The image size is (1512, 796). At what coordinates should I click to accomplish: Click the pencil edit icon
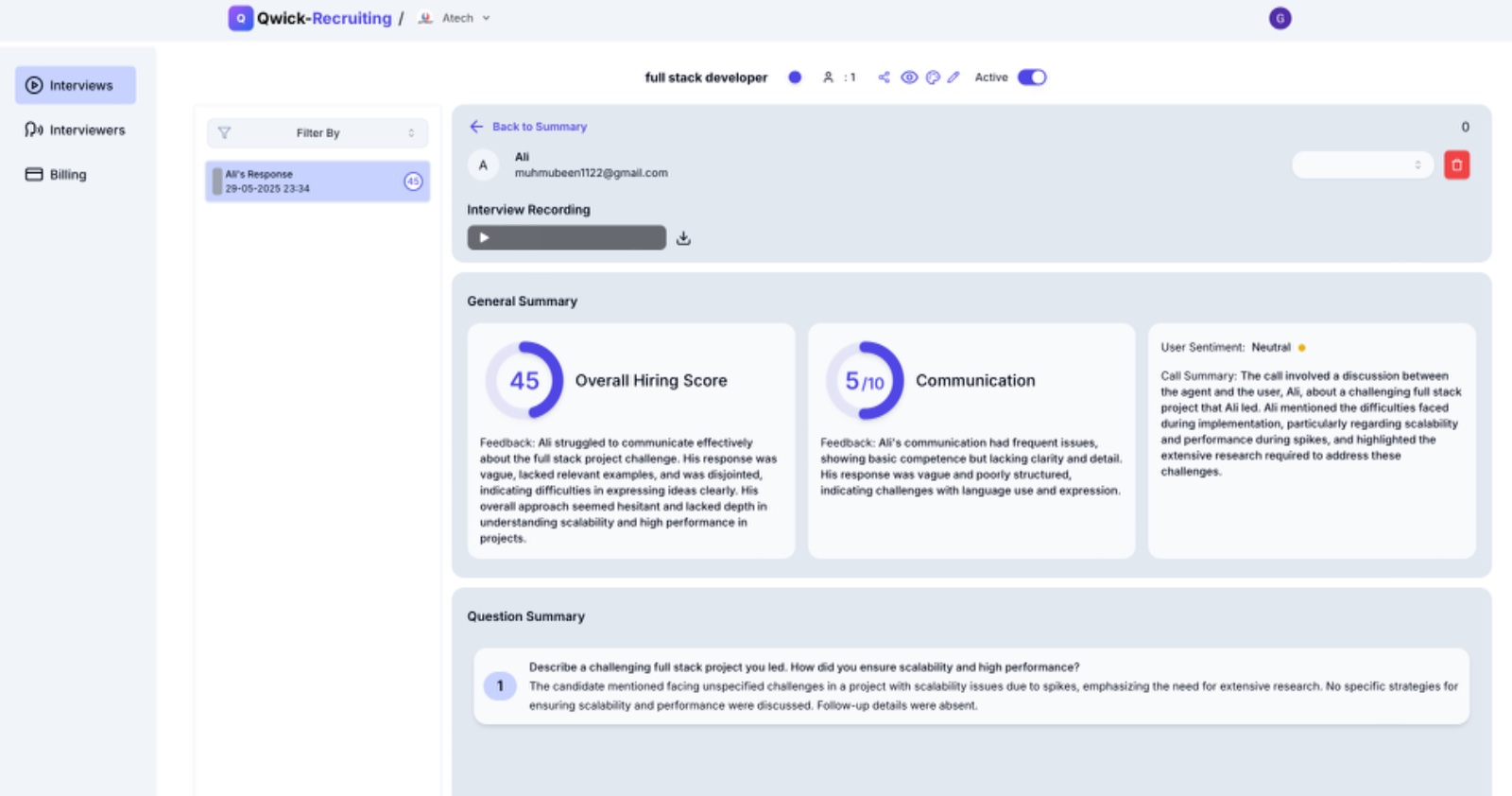tap(954, 78)
